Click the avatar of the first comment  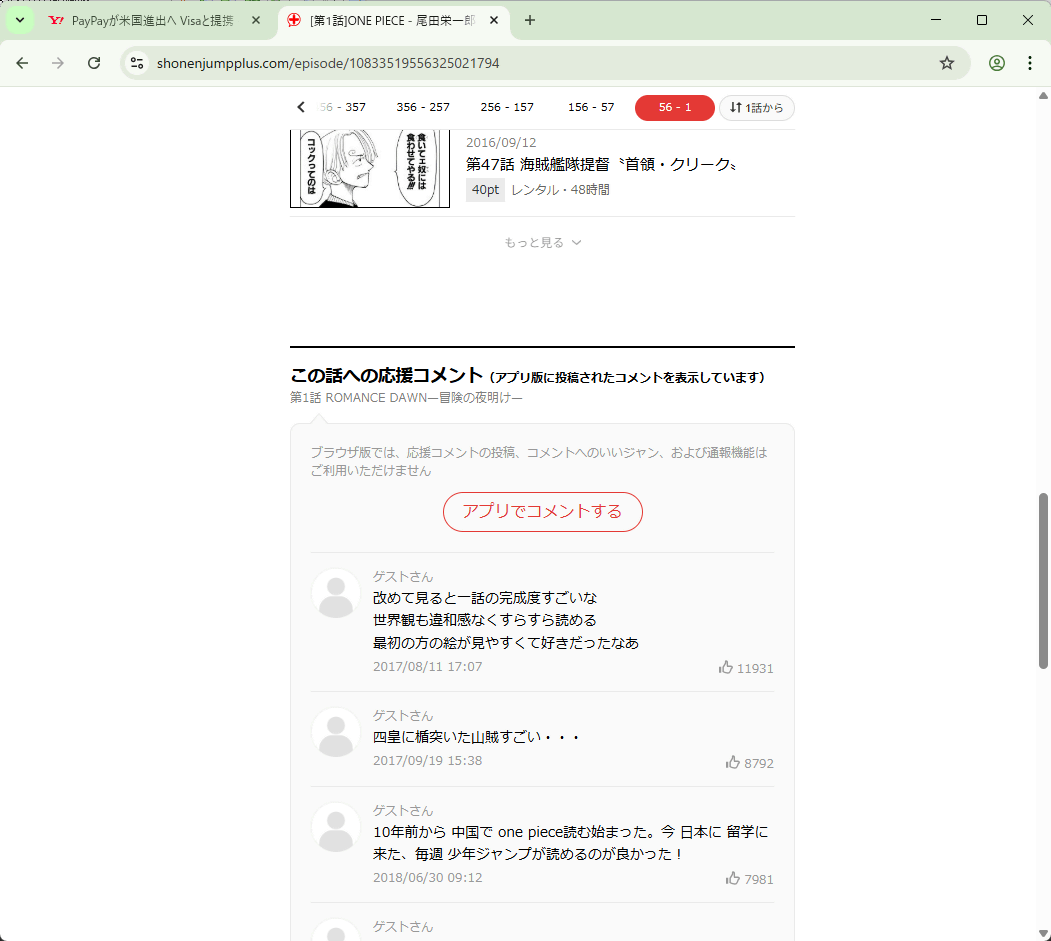coord(336,593)
